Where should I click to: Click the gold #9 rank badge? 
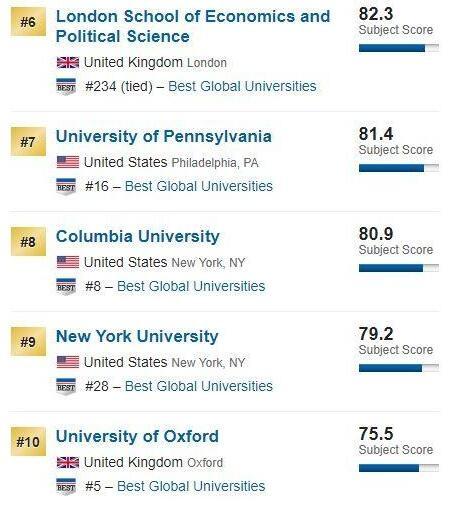tap(28, 342)
